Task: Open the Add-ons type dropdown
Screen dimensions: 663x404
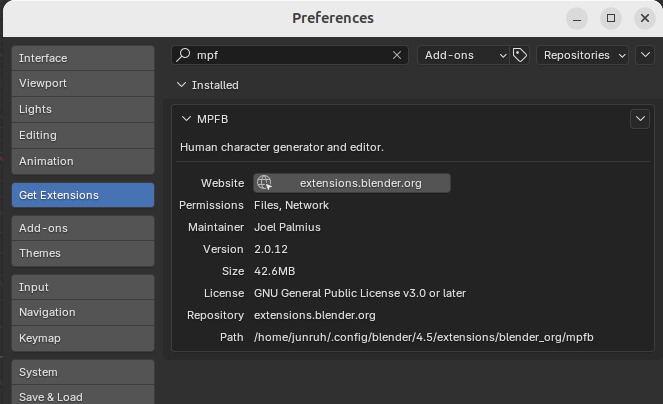Action: coord(464,56)
